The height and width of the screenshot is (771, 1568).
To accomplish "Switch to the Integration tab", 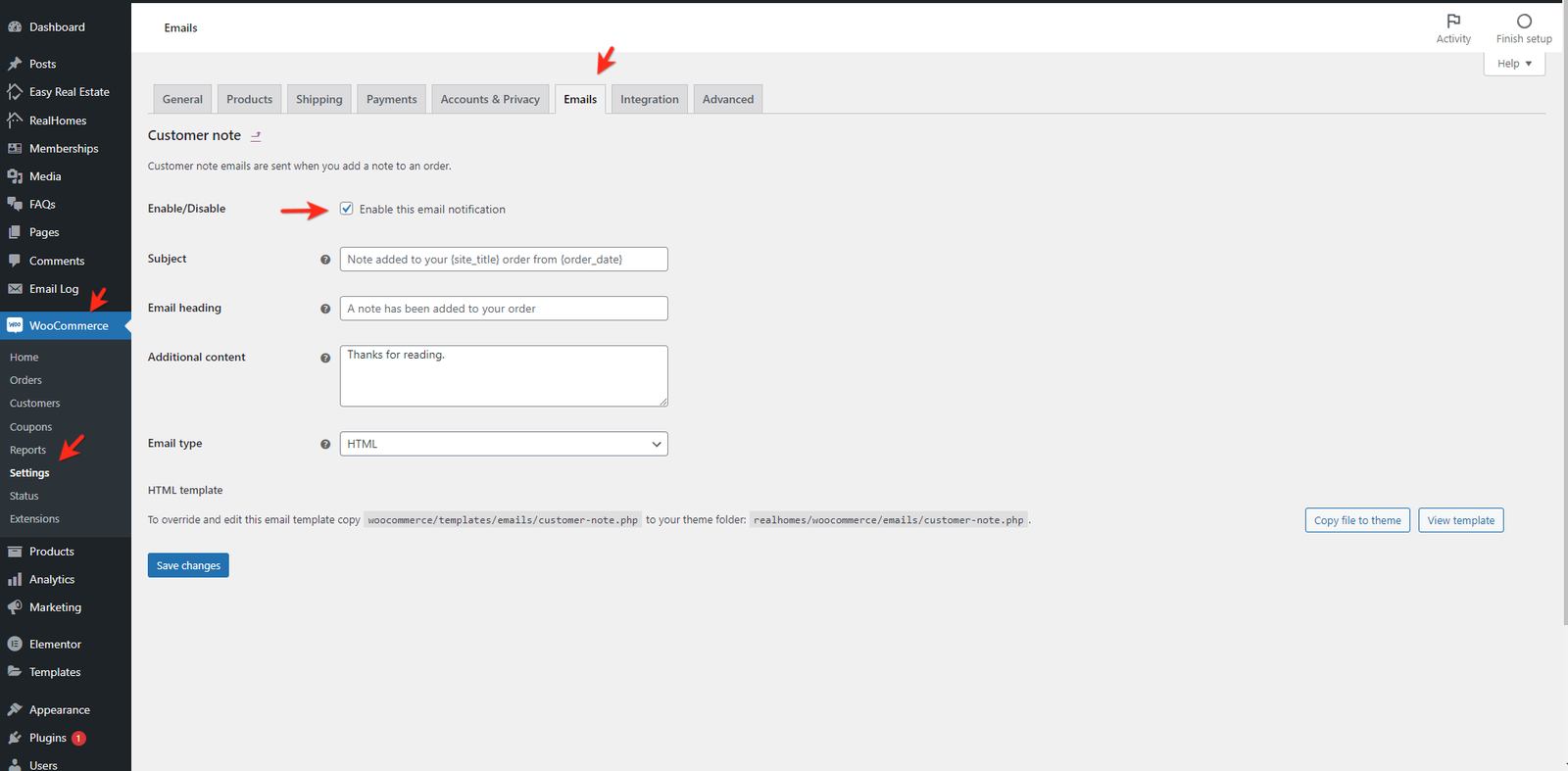I will pyautogui.click(x=649, y=99).
